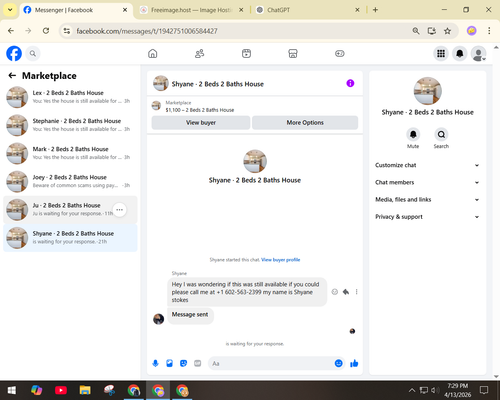Send a thumbs-up like
The height and width of the screenshot is (400, 500).
354,363
